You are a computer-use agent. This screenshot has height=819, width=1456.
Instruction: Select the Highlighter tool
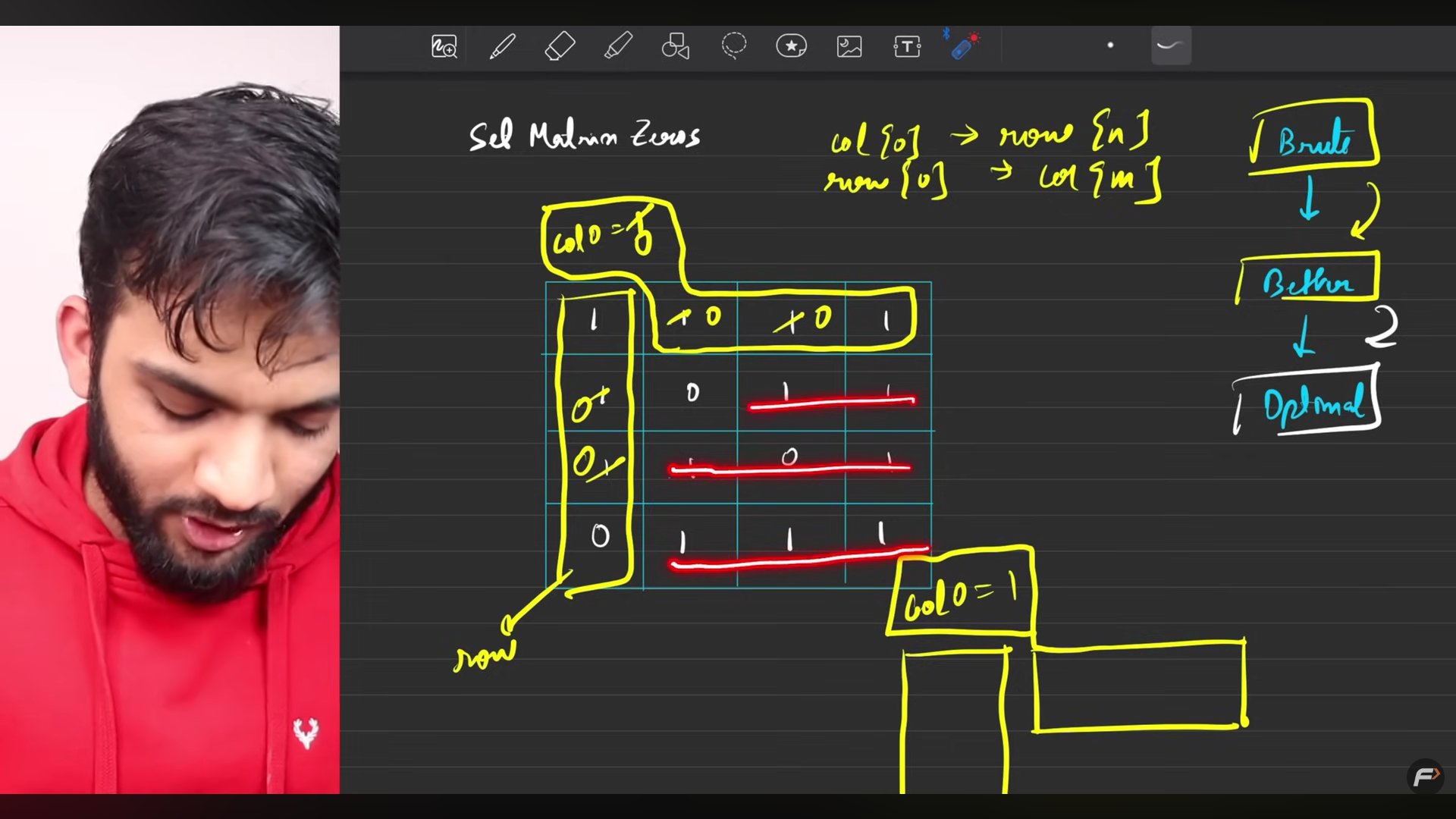click(618, 47)
